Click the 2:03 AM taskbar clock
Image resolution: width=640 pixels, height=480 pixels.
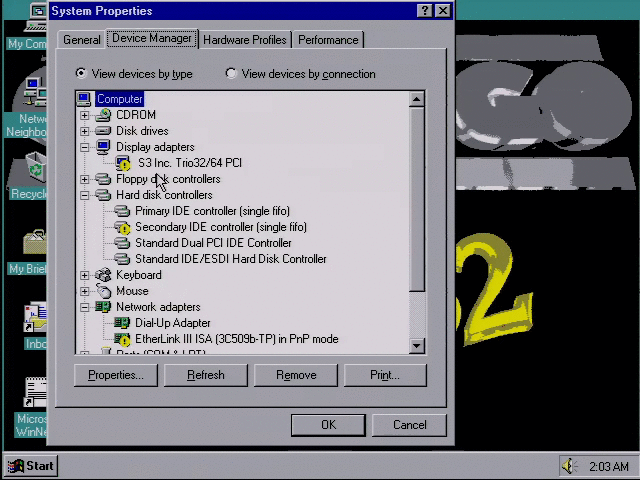[608, 466]
